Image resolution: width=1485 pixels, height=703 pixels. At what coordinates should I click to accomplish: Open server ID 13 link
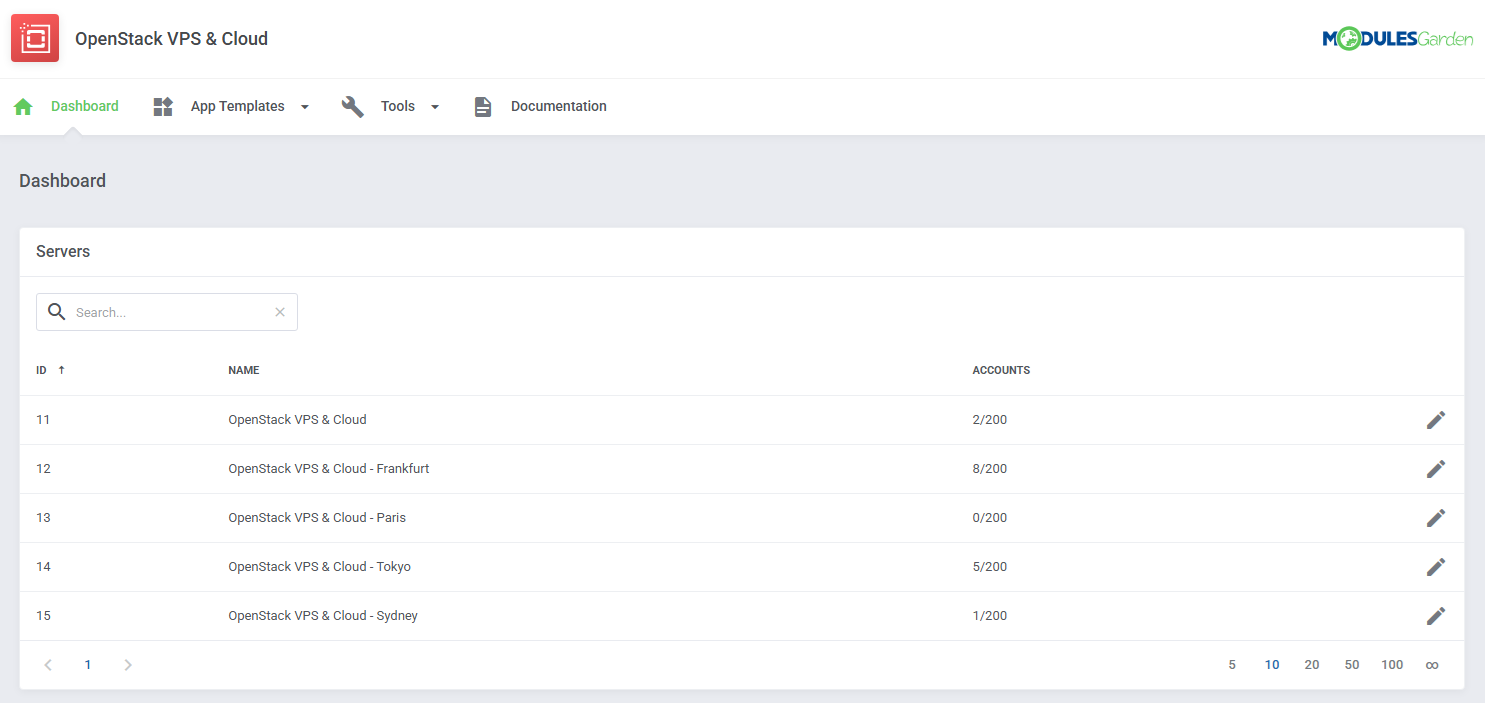[43, 517]
